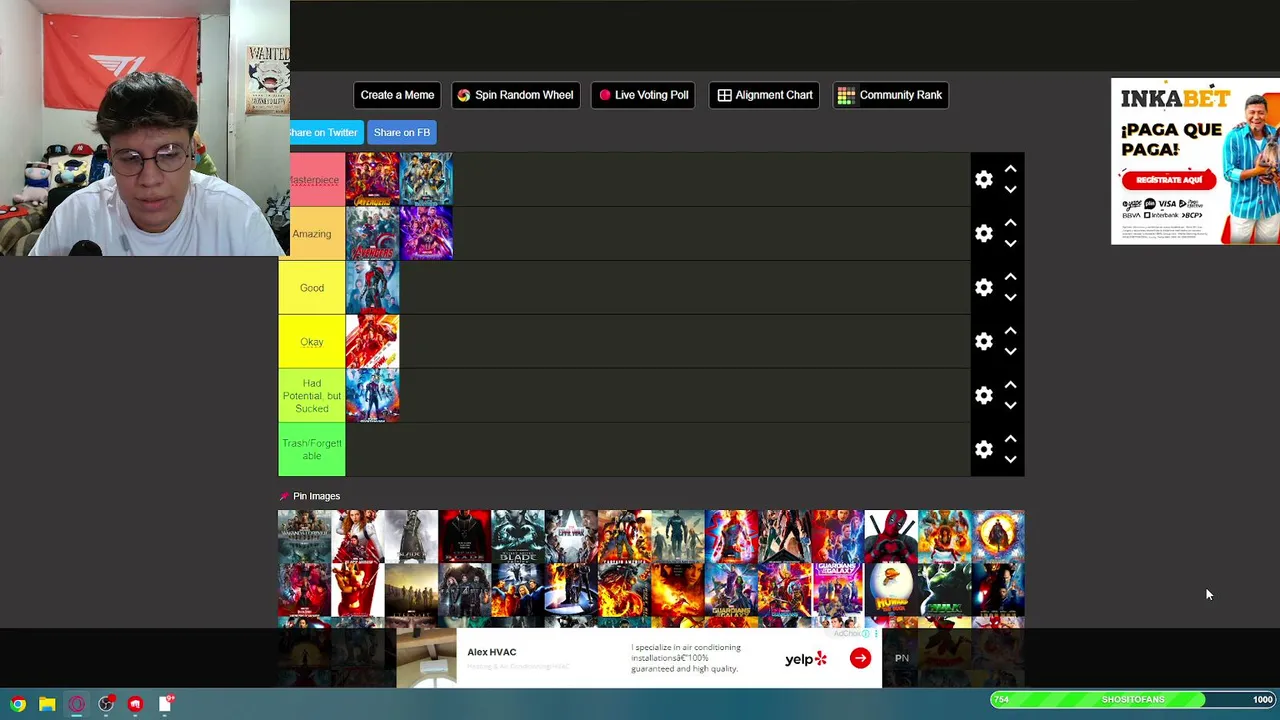Pick the Howard the Duck poster from pool
The height and width of the screenshot is (720, 1280).
click(x=891, y=590)
